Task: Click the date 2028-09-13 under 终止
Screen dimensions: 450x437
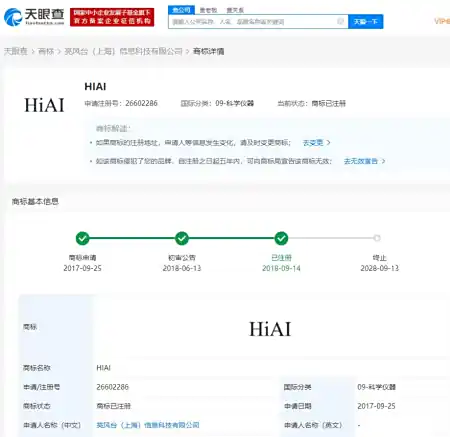Action: pos(380,268)
